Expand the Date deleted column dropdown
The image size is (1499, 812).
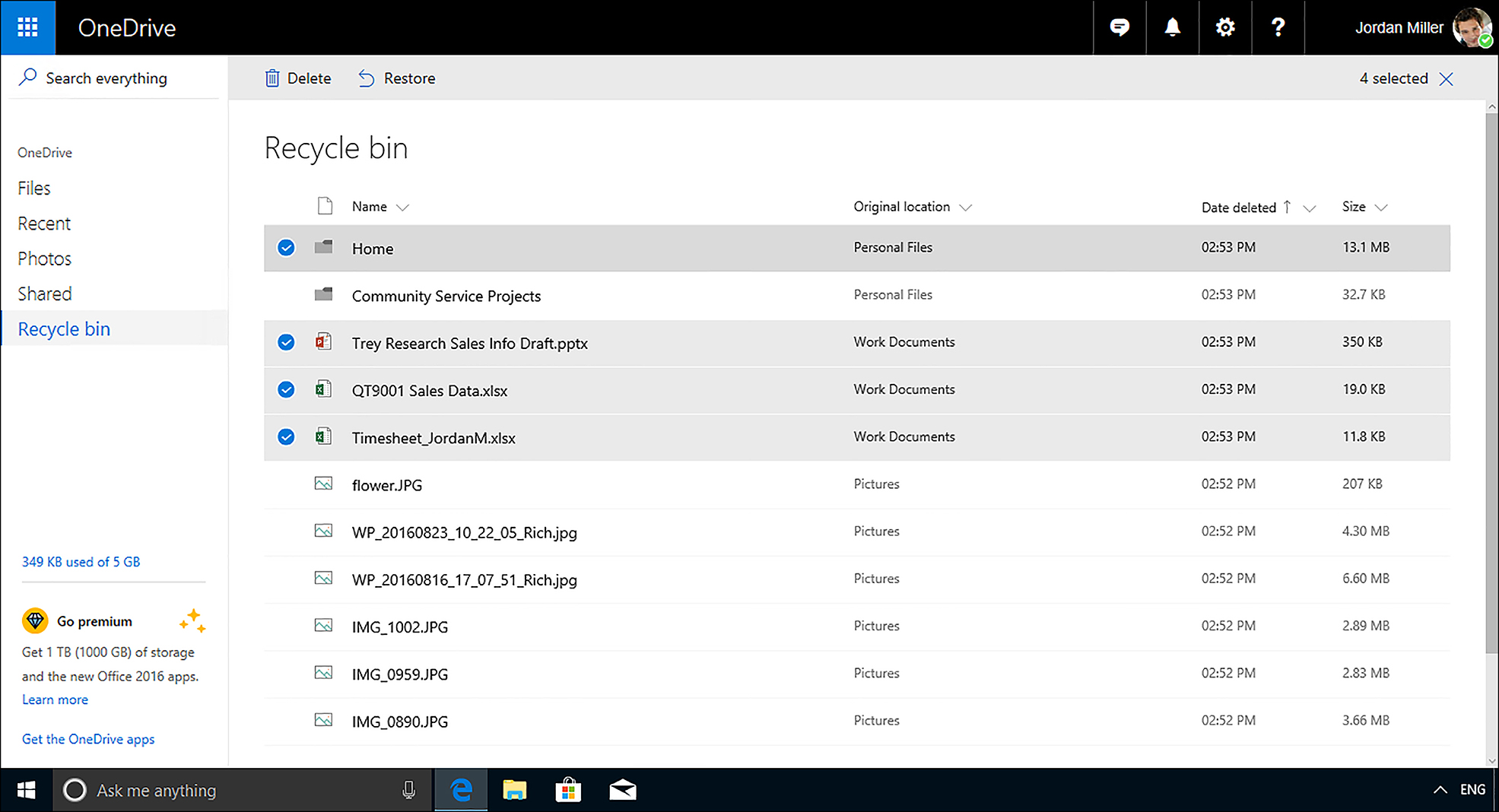[1310, 208]
